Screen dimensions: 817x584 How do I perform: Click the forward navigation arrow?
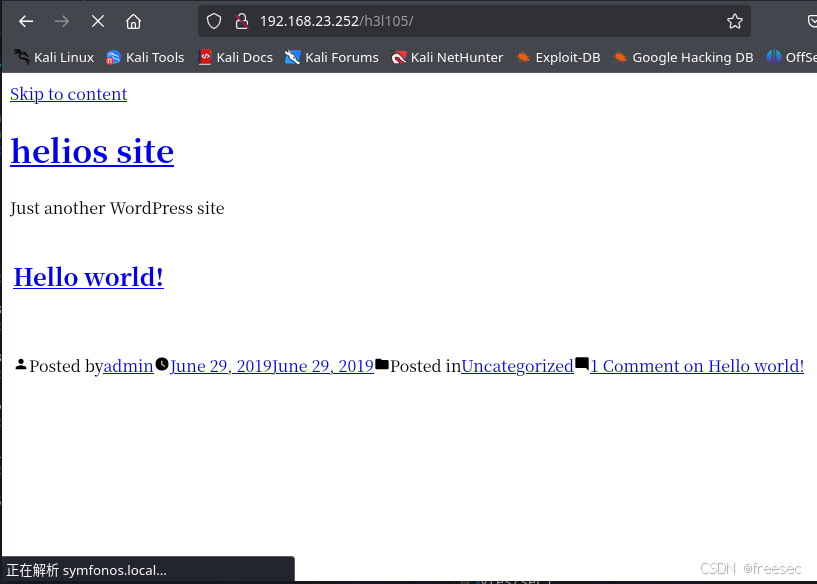pyautogui.click(x=61, y=21)
